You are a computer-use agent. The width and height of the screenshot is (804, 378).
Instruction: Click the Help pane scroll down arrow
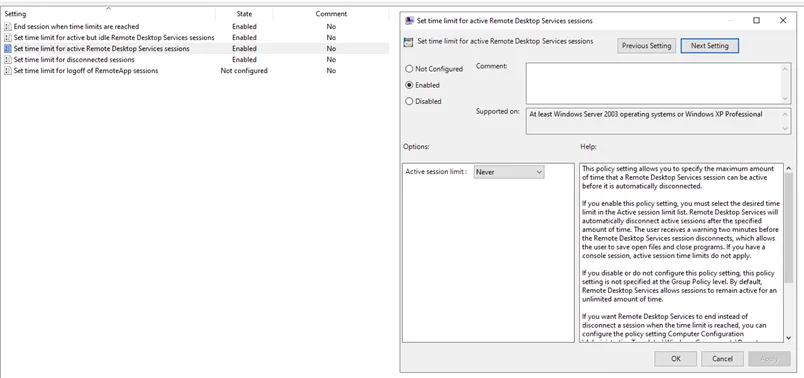(788, 337)
